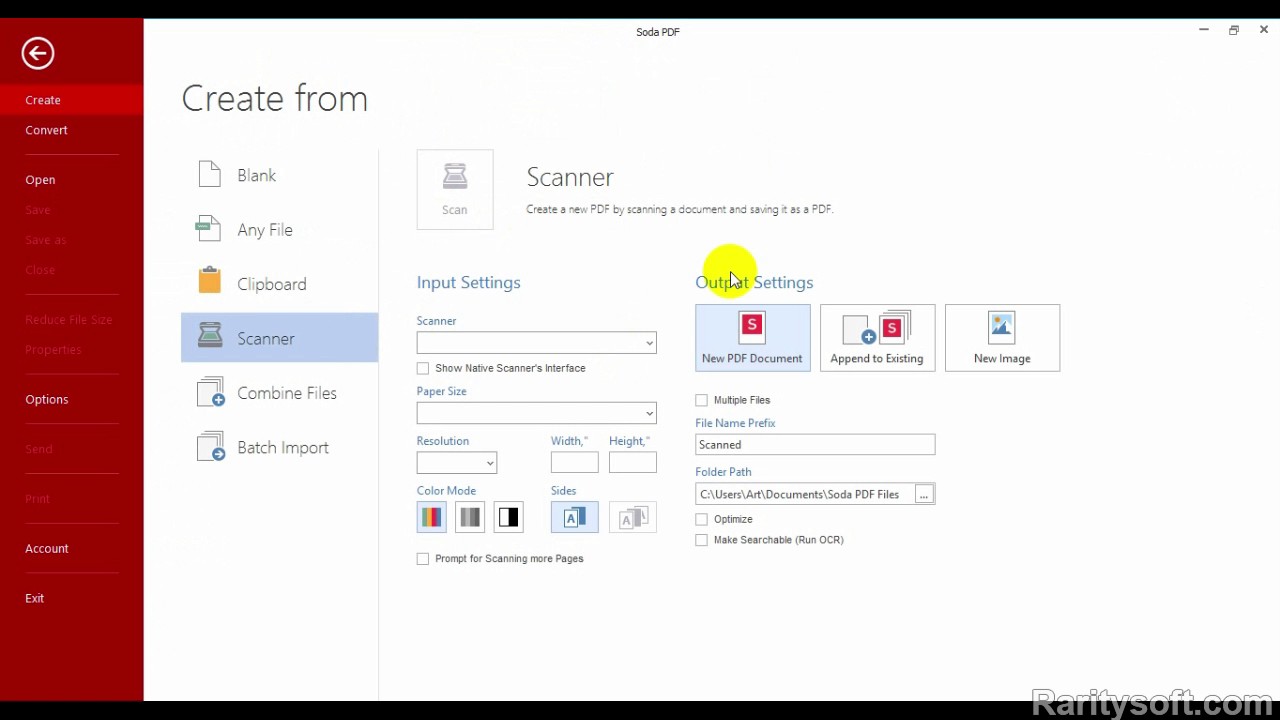Tick the Optimize checkbox
Viewport: 1280px width, 720px height.
[x=702, y=519]
